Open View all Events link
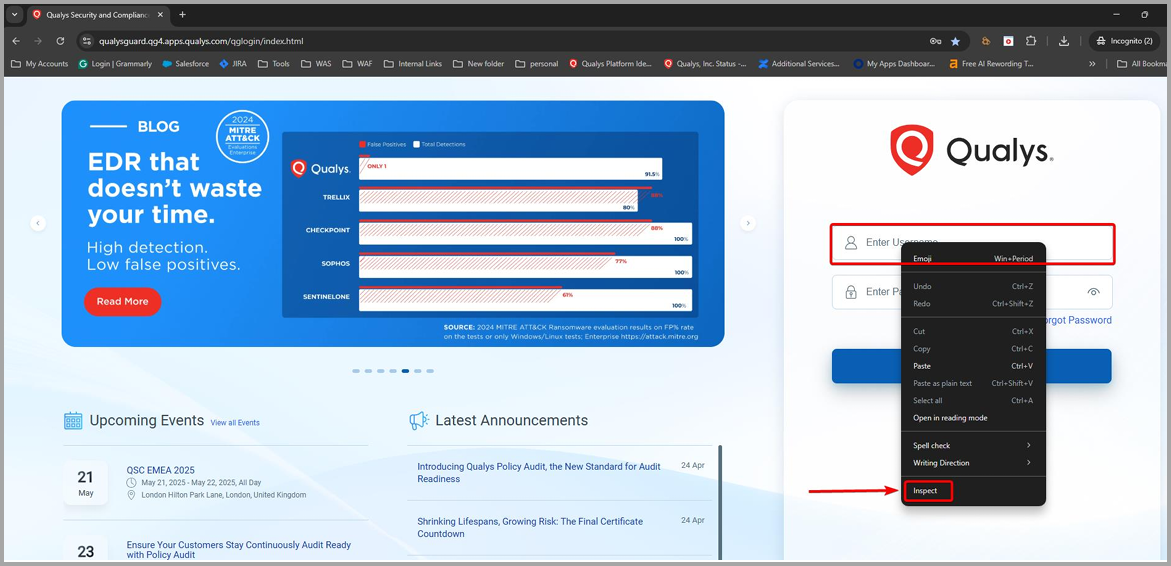Screen dimensions: 1171x566 [x=235, y=423]
